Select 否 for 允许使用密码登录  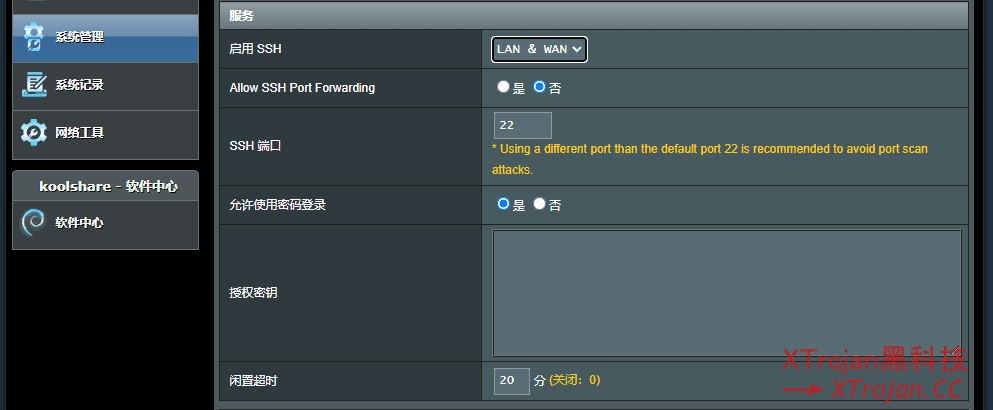[x=540, y=205]
